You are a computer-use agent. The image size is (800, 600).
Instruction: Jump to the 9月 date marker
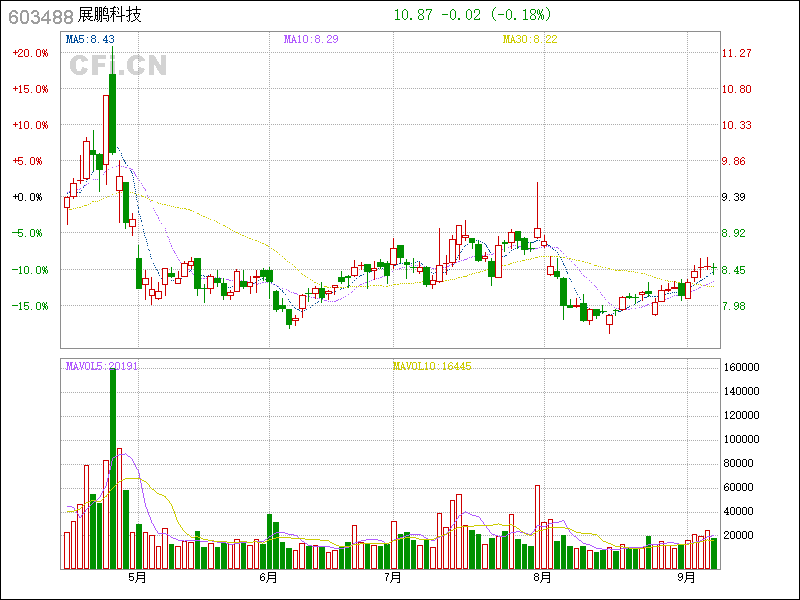(x=686, y=577)
